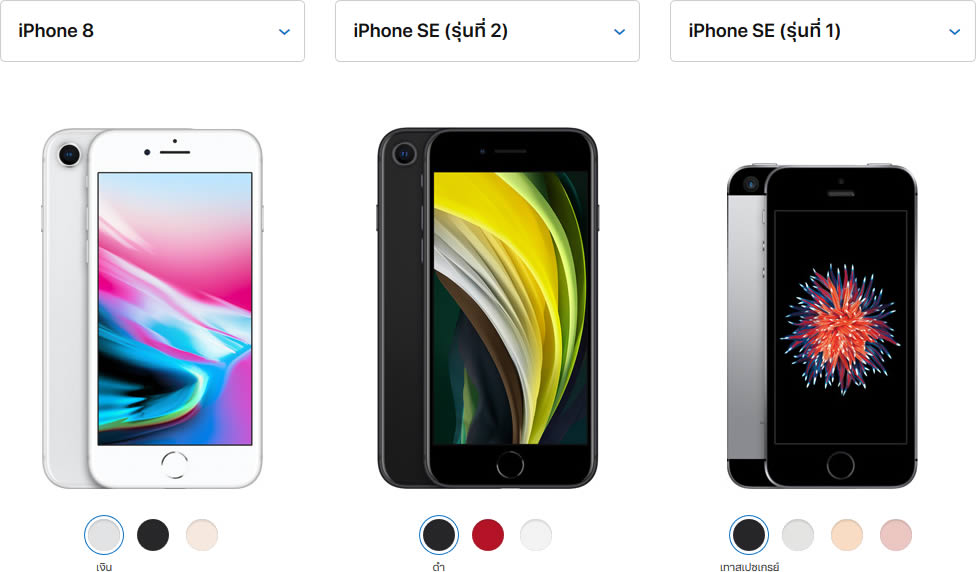Select gold color for iPhone 8

pyautogui.click(x=202, y=535)
